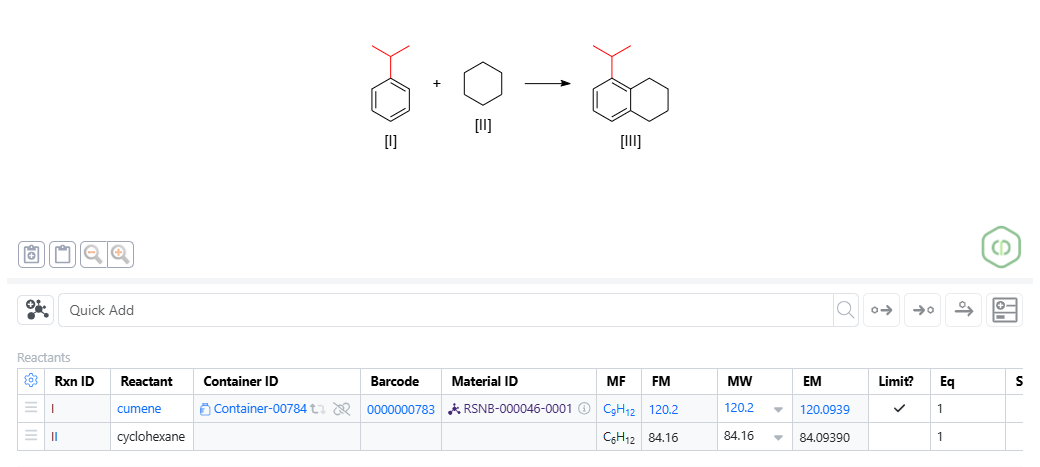Click the add structure molecule icon
This screenshot has width=1040, height=467.
tap(36, 310)
